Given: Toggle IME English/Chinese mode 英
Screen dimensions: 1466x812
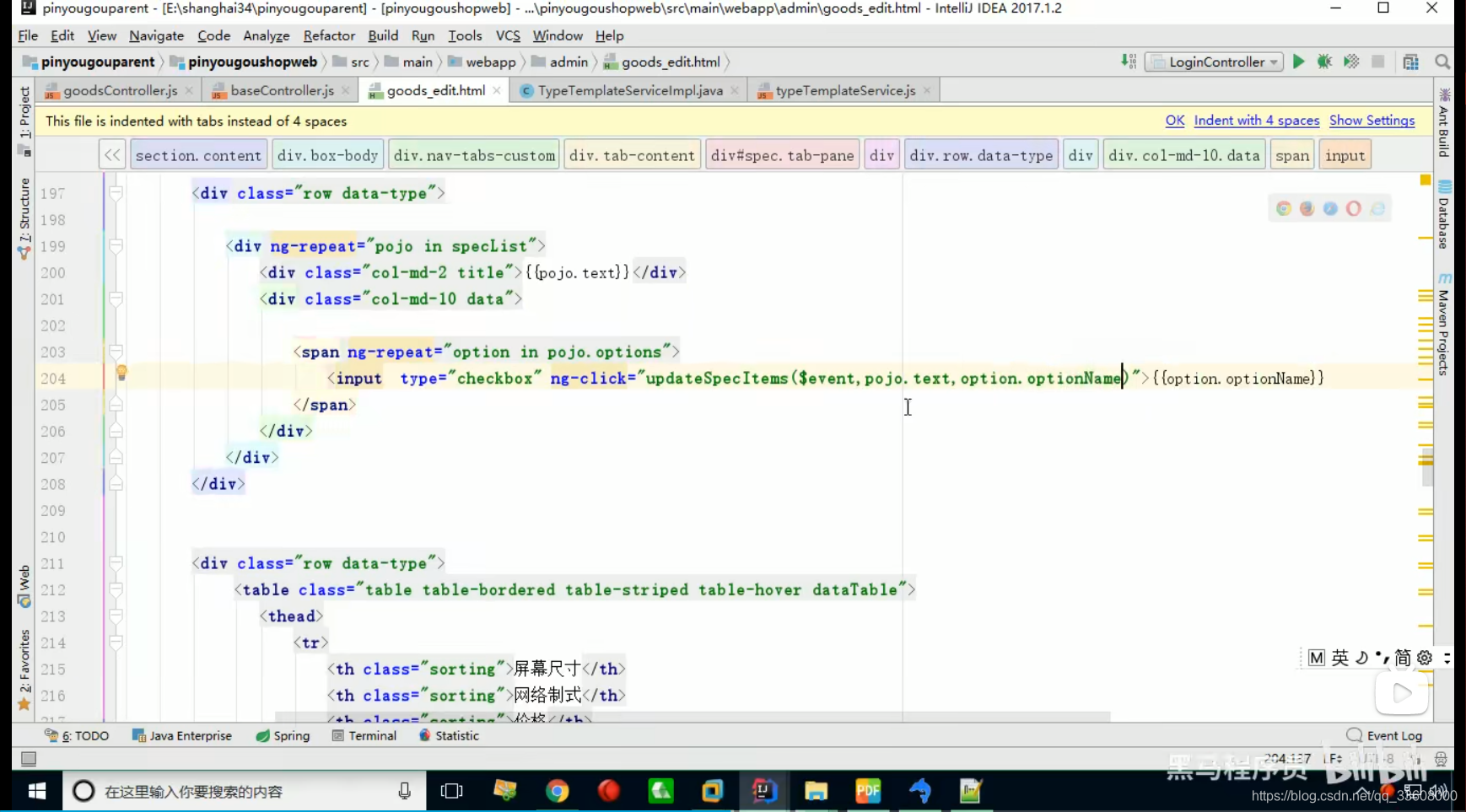Looking at the screenshot, I should point(1340,658).
